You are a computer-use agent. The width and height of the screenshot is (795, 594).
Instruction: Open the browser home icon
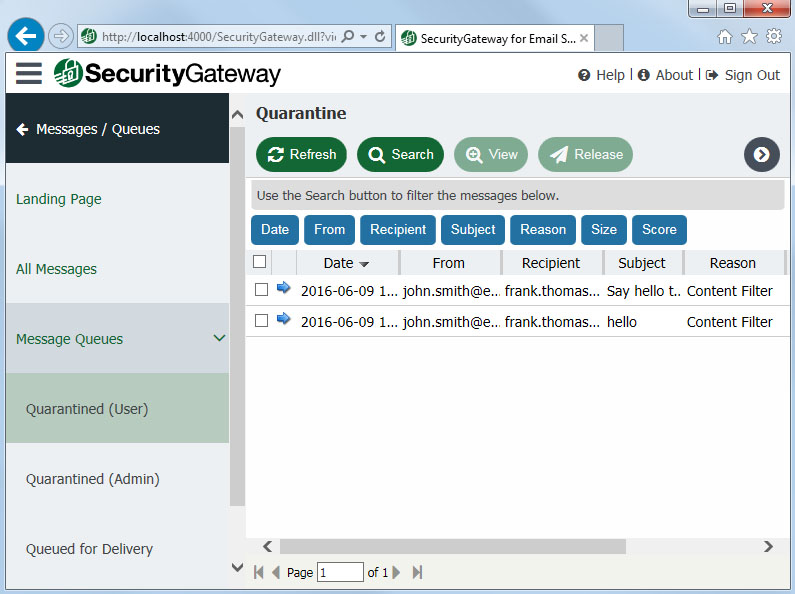click(725, 36)
